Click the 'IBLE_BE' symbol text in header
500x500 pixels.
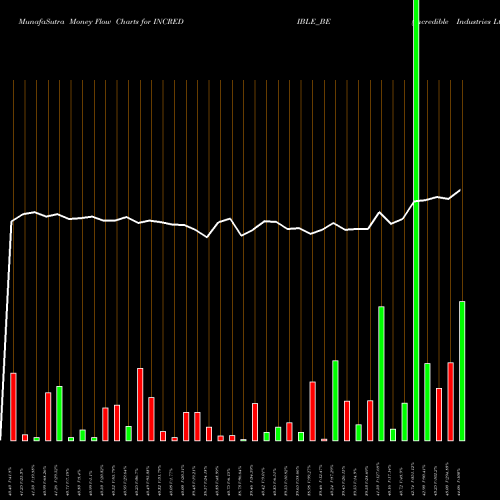coord(314,22)
